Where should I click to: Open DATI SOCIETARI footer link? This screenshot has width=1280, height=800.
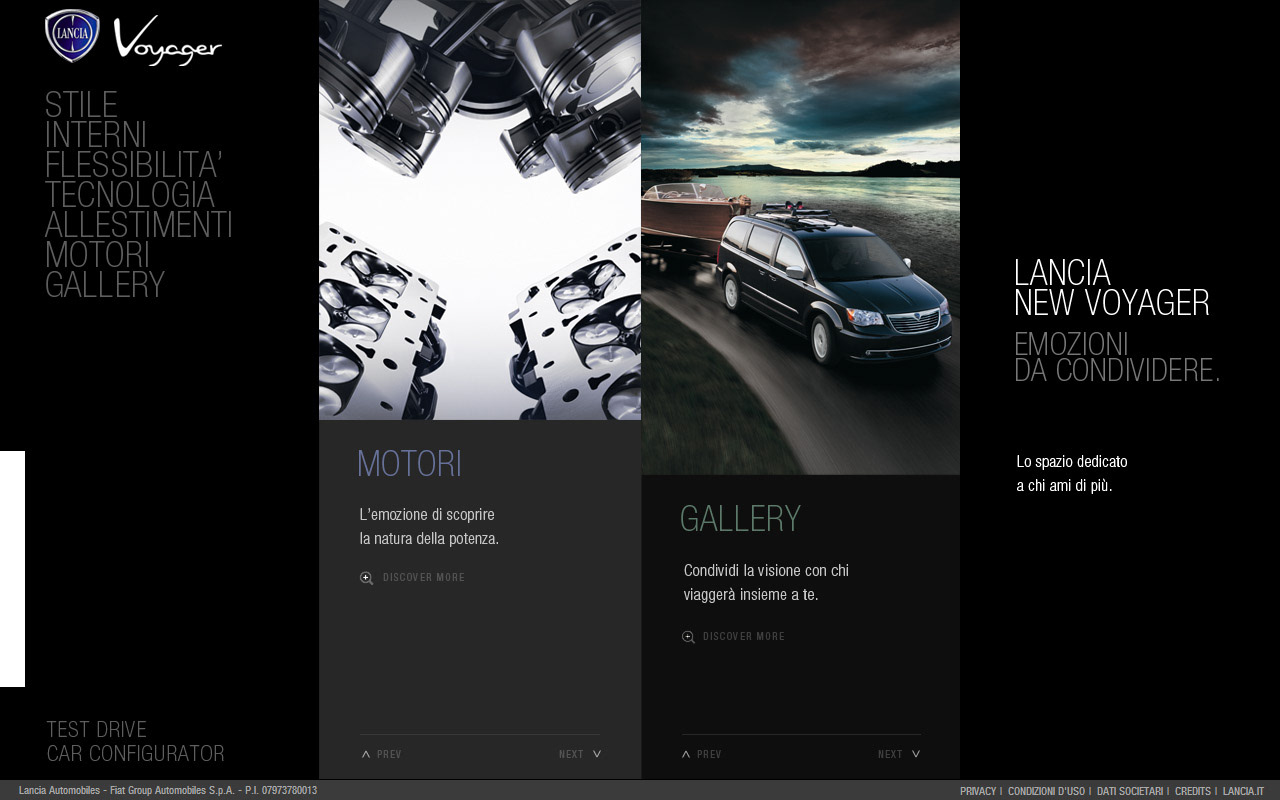click(1130, 791)
